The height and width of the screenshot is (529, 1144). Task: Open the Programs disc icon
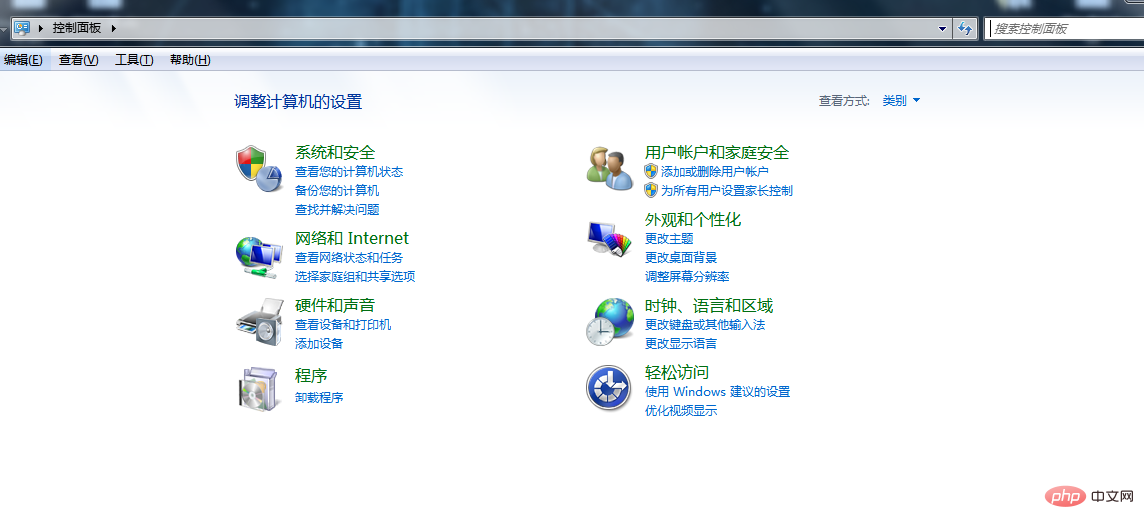[259, 389]
